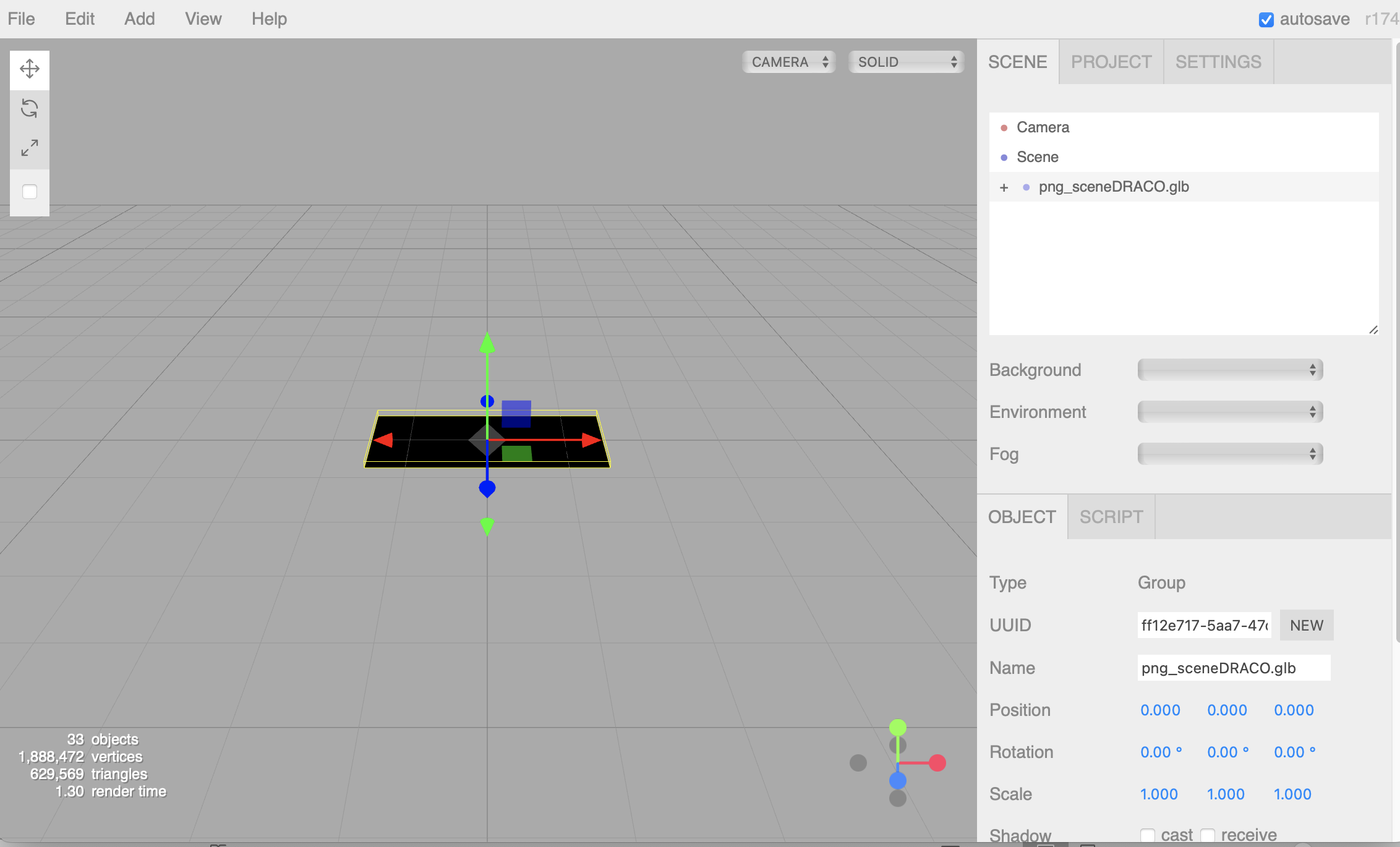Image resolution: width=1400 pixels, height=847 pixels.
Task: Click the red X-axis arrow pointing left
Action: [x=383, y=440]
